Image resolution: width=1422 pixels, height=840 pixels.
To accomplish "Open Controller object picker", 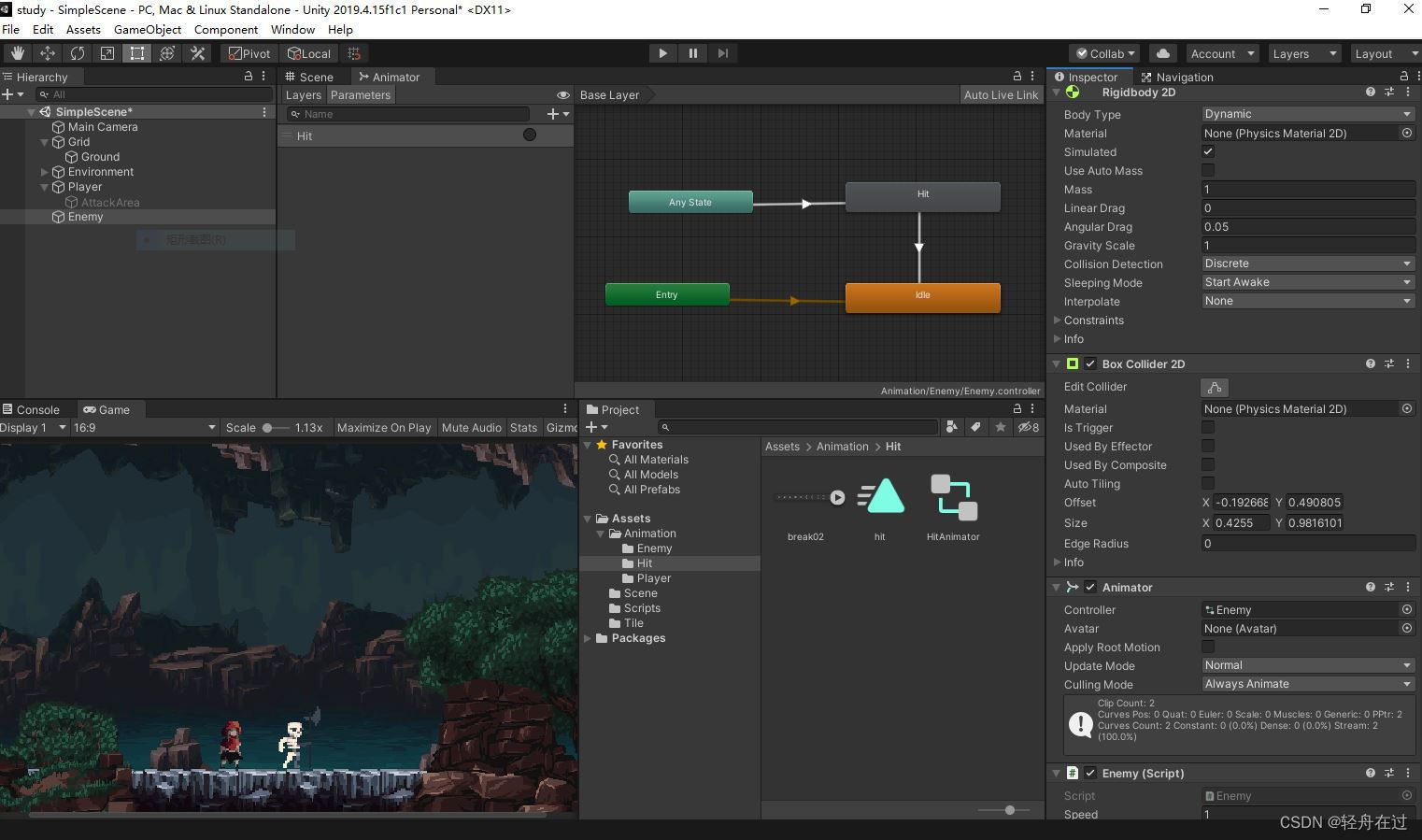I will tap(1406, 609).
